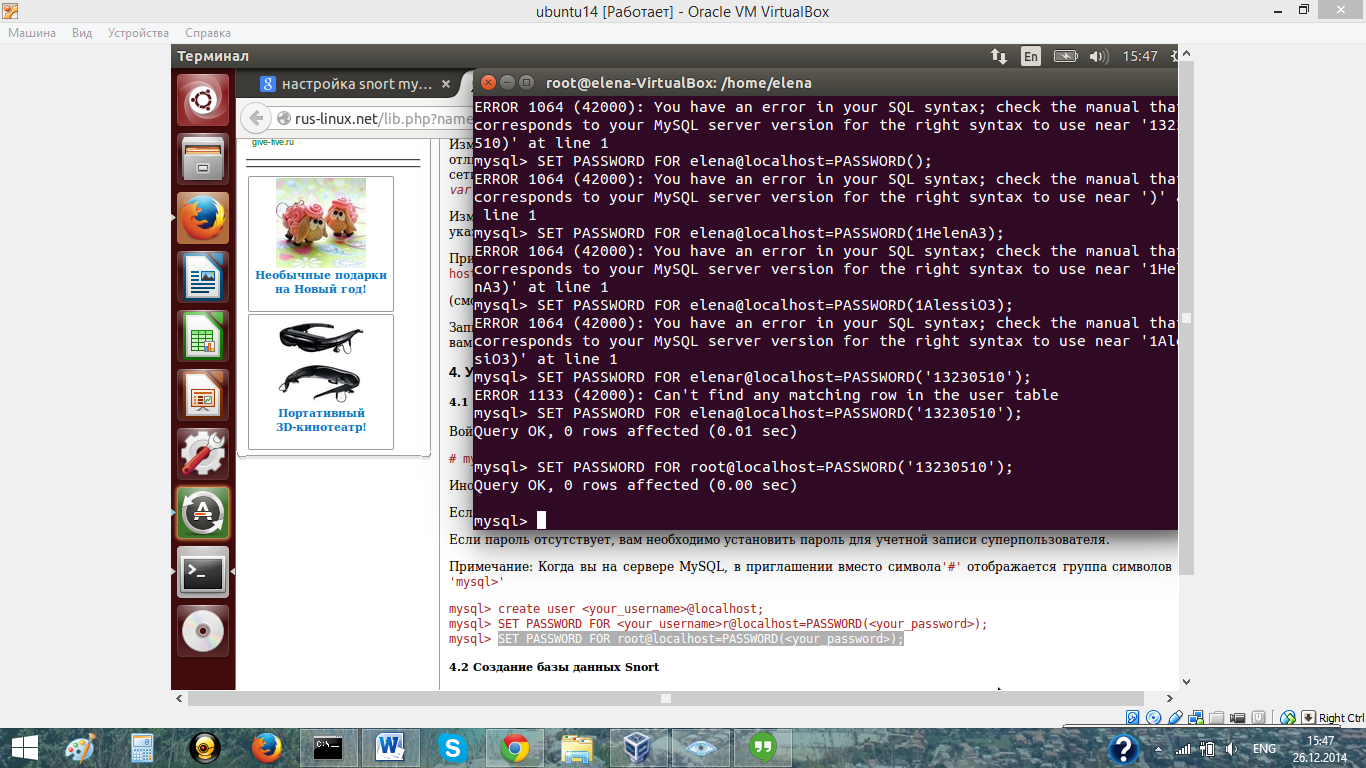1366x768 pixels.
Task: Open session gear menu in Ubuntu panel
Action: [1172, 57]
